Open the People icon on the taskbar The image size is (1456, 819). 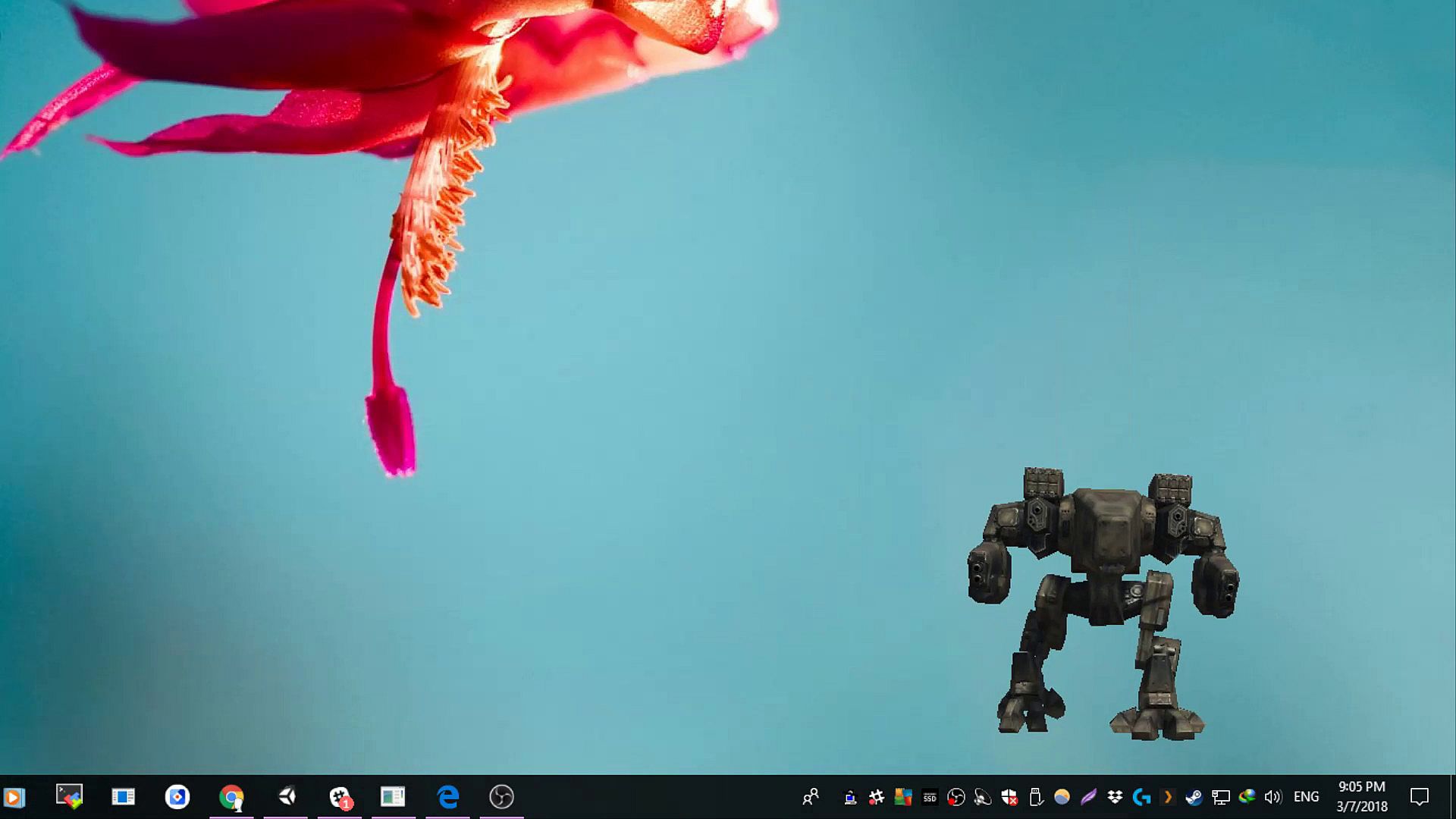click(811, 797)
